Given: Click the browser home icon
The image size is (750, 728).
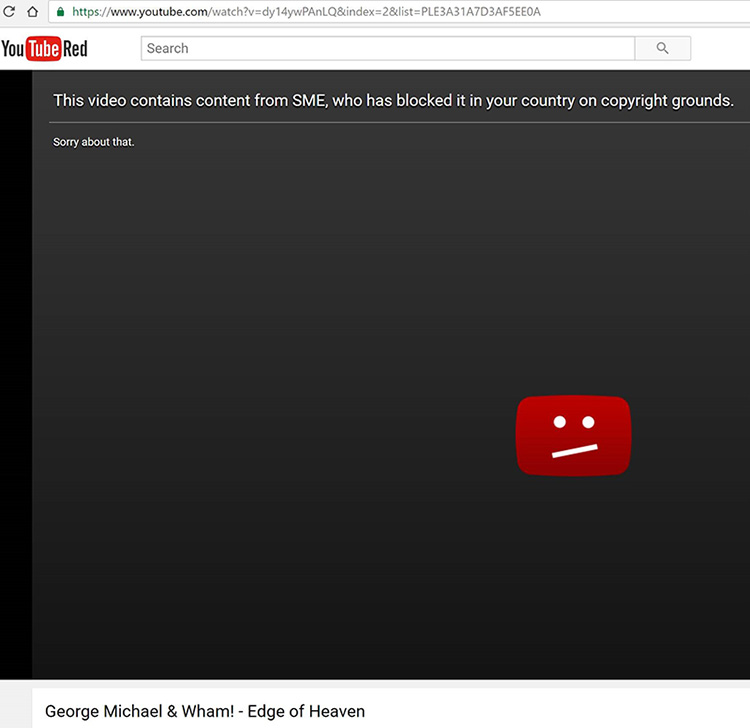Looking at the screenshot, I should point(33,12).
